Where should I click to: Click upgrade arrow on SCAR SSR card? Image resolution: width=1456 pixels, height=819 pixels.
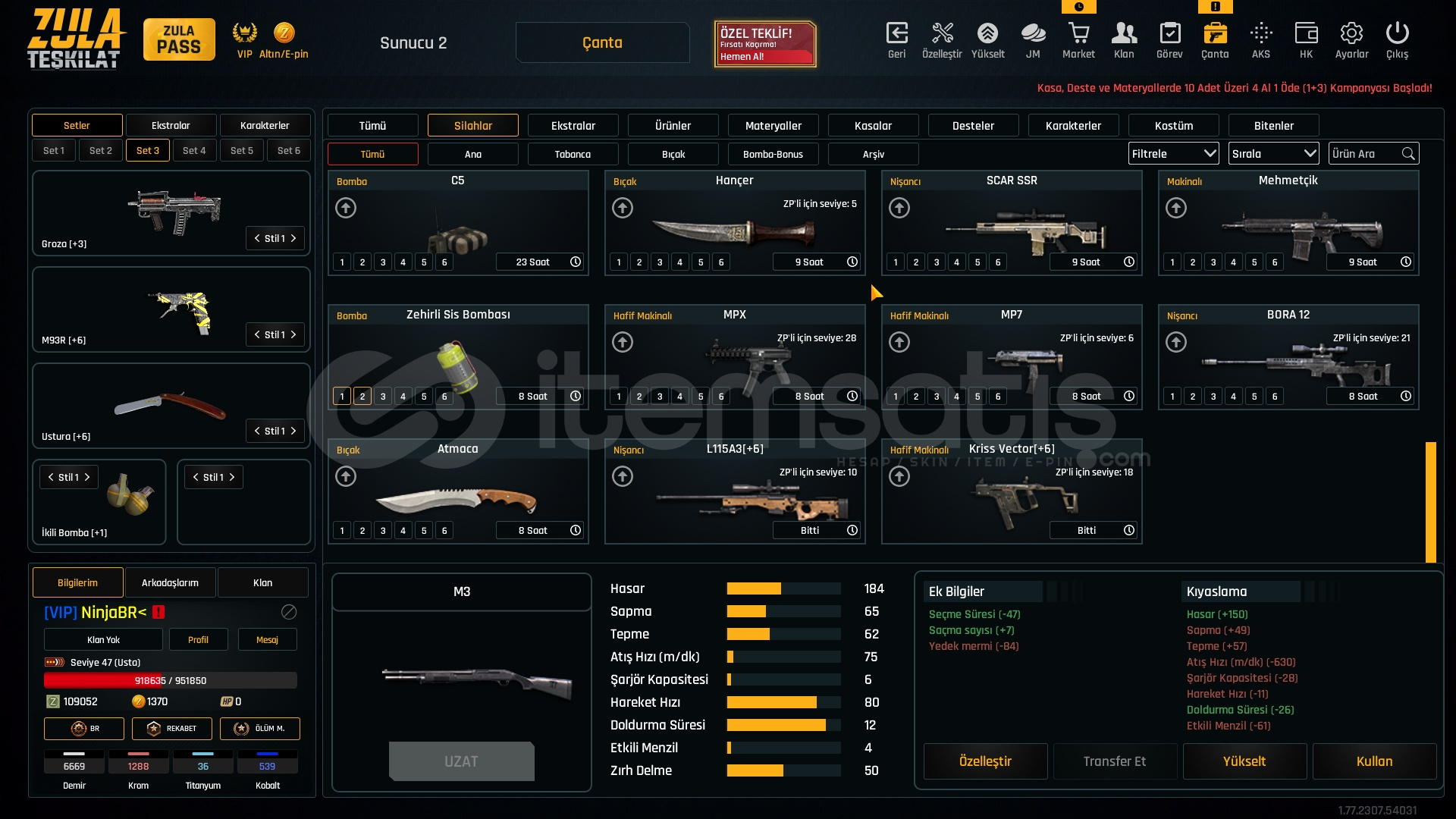pos(899,208)
